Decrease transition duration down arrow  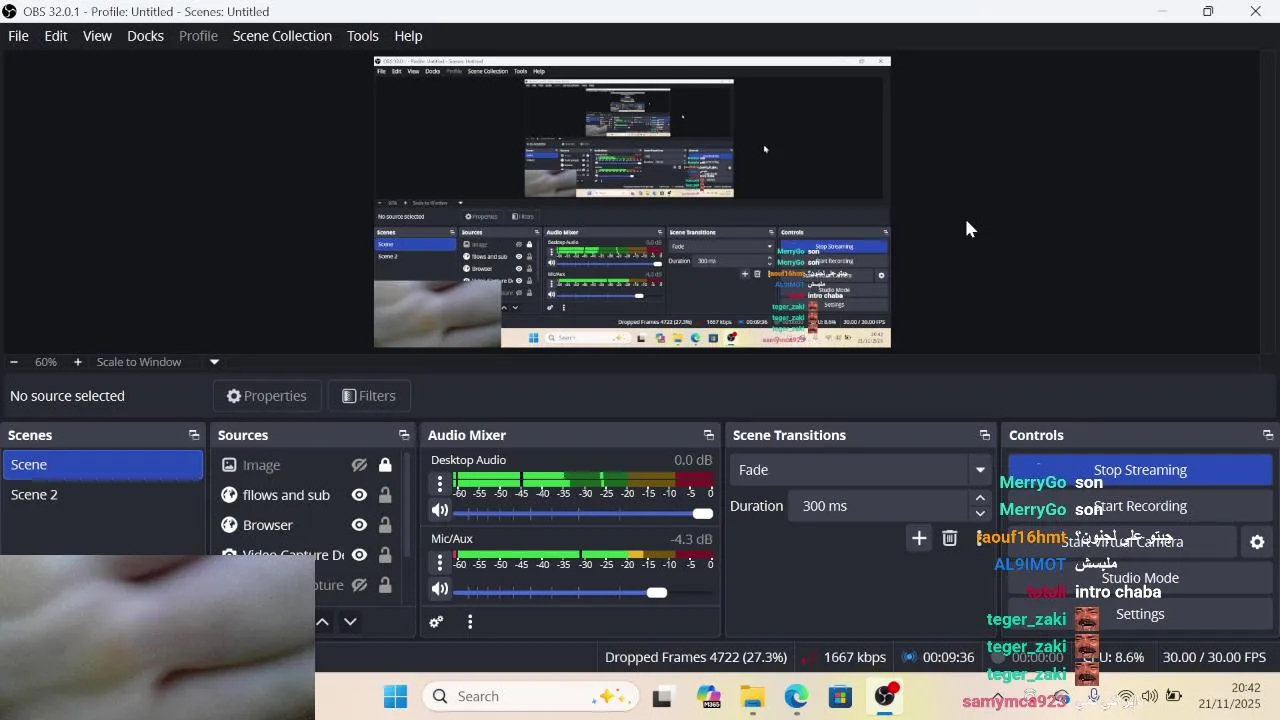coord(980,514)
